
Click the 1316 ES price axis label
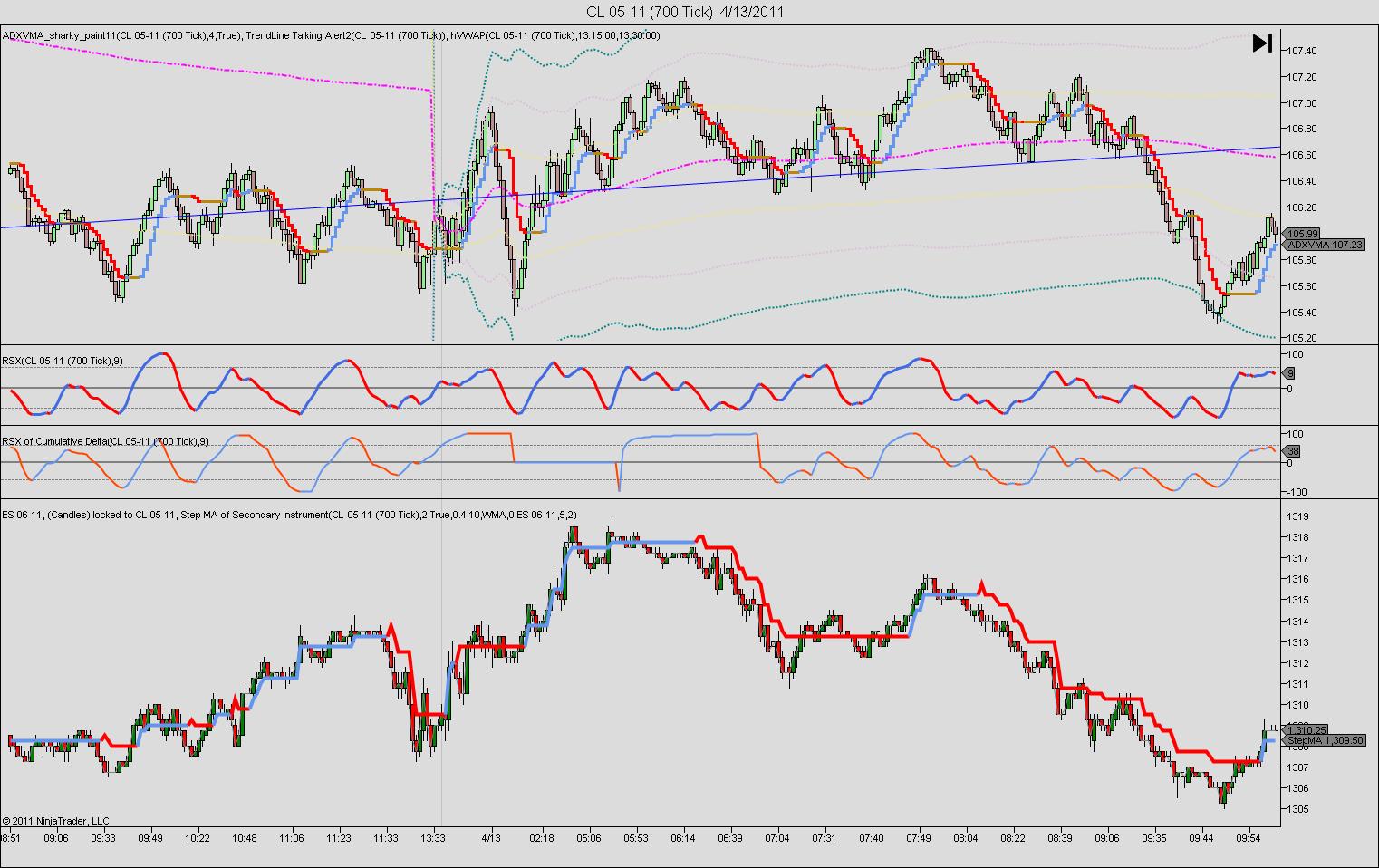[1297, 579]
